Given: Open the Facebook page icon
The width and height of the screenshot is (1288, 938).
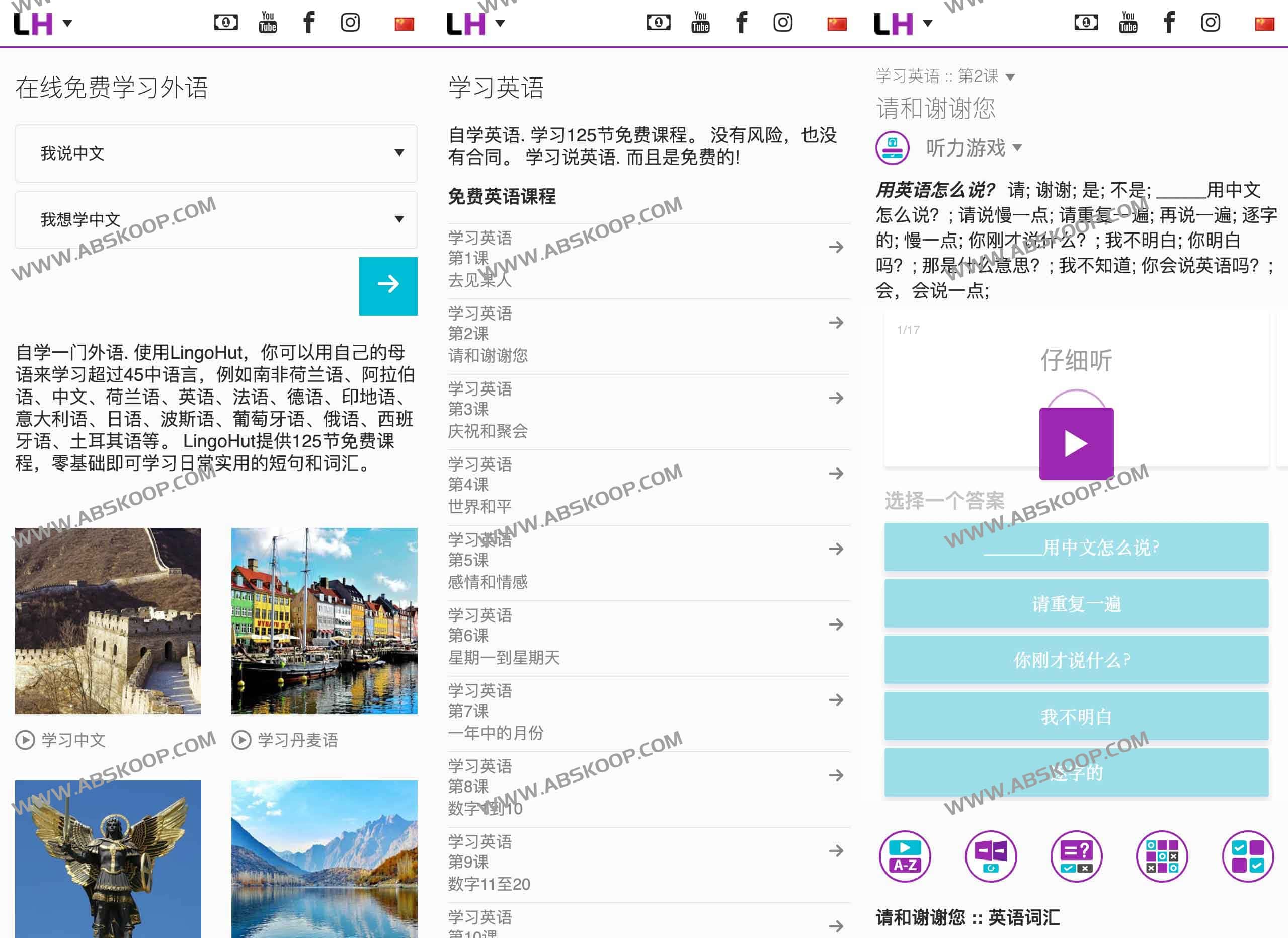Looking at the screenshot, I should click(309, 23).
